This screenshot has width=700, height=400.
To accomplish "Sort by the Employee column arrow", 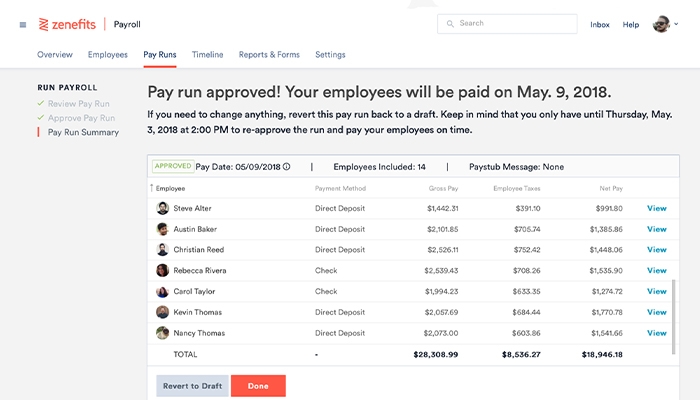I will pyautogui.click(x=152, y=188).
